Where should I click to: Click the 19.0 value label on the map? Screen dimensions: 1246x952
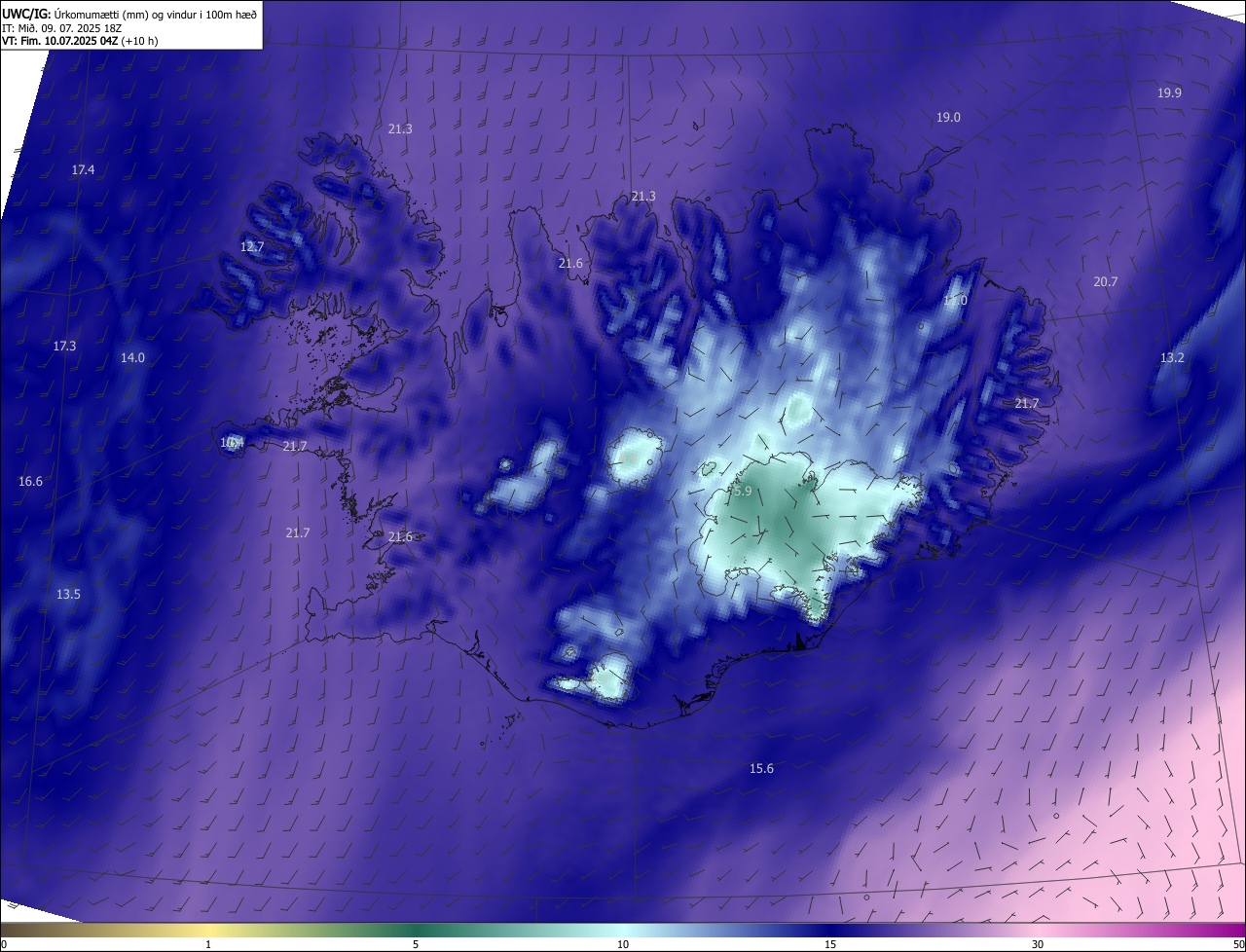[x=948, y=117]
